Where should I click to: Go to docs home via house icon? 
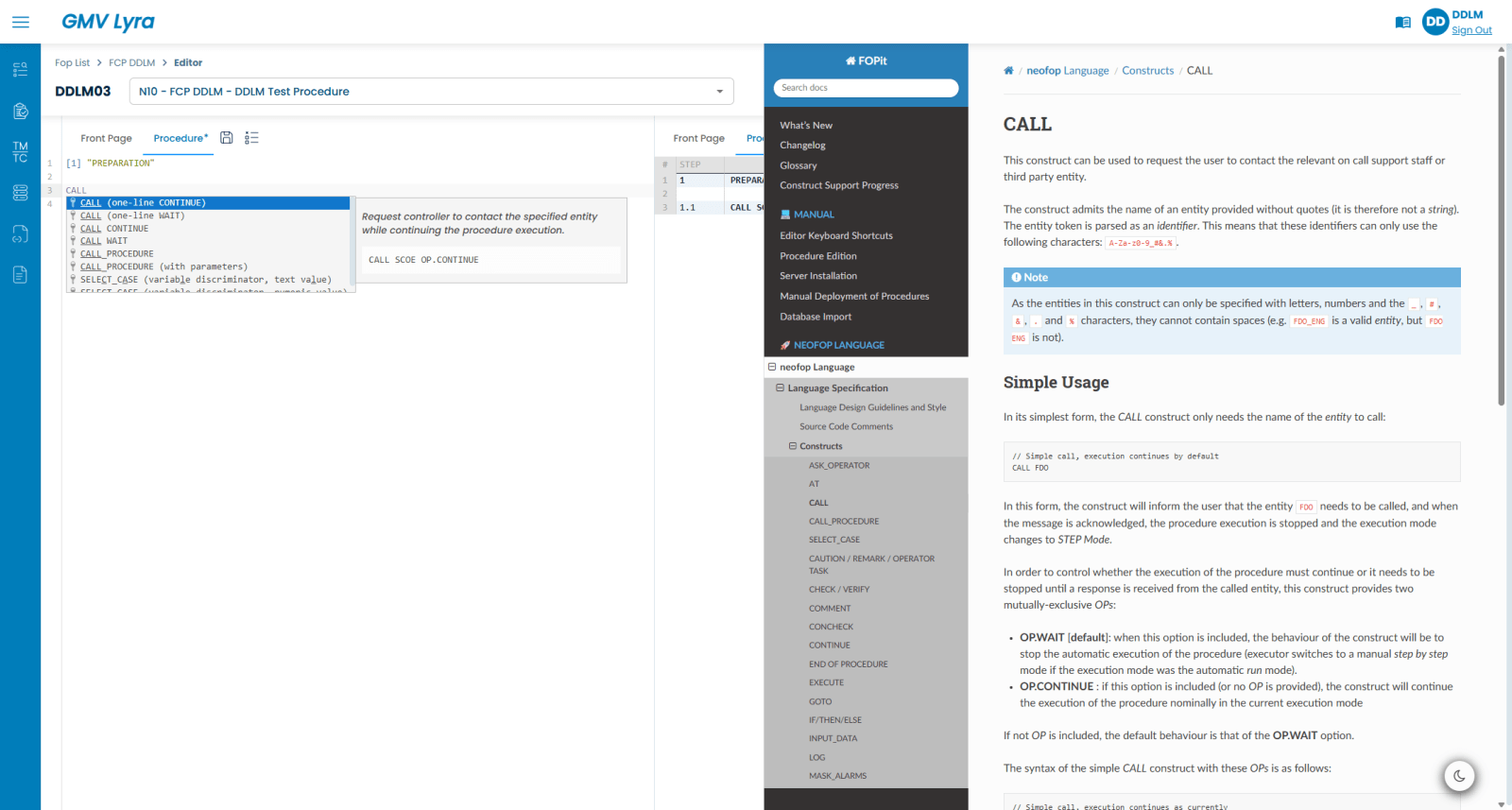pyautogui.click(x=1008, y=71)
